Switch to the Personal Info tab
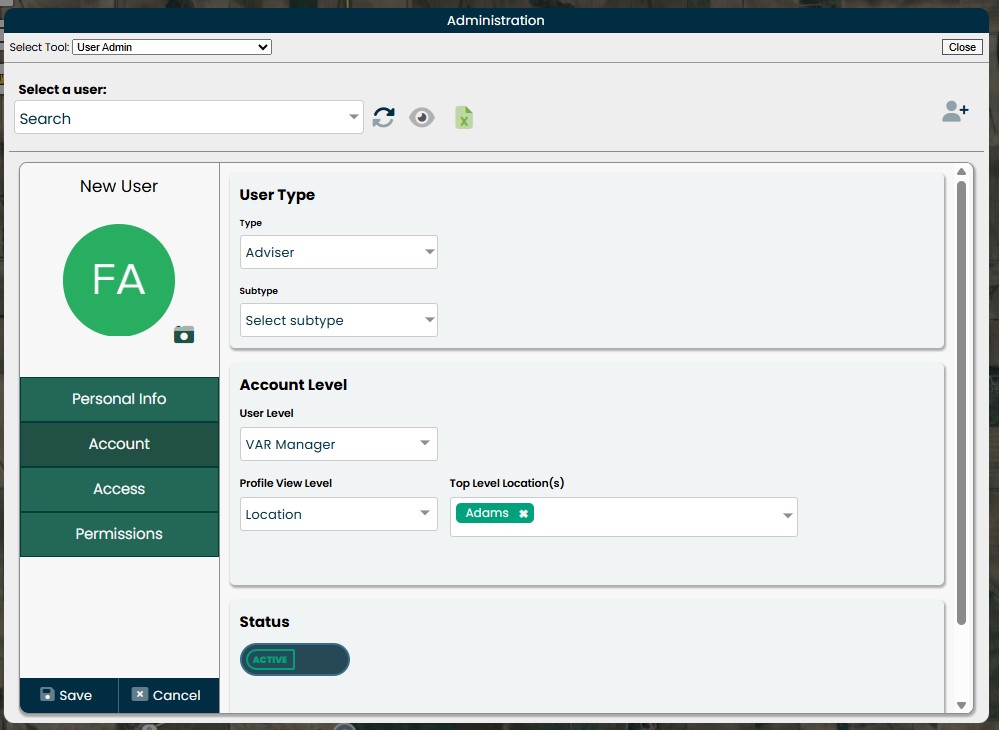Image resolution: width=999 pixels, height=730 pixels. click(x=119, y=399)
